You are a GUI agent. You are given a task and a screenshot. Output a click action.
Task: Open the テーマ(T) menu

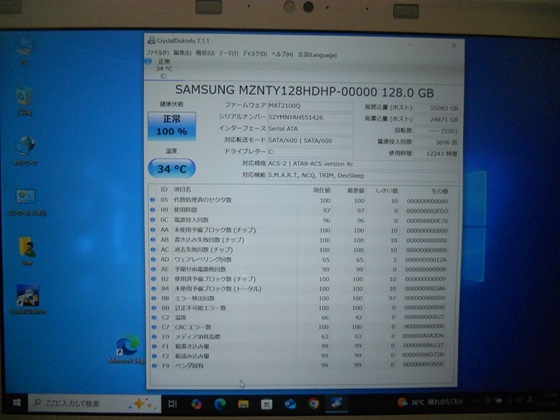[229, 54]
